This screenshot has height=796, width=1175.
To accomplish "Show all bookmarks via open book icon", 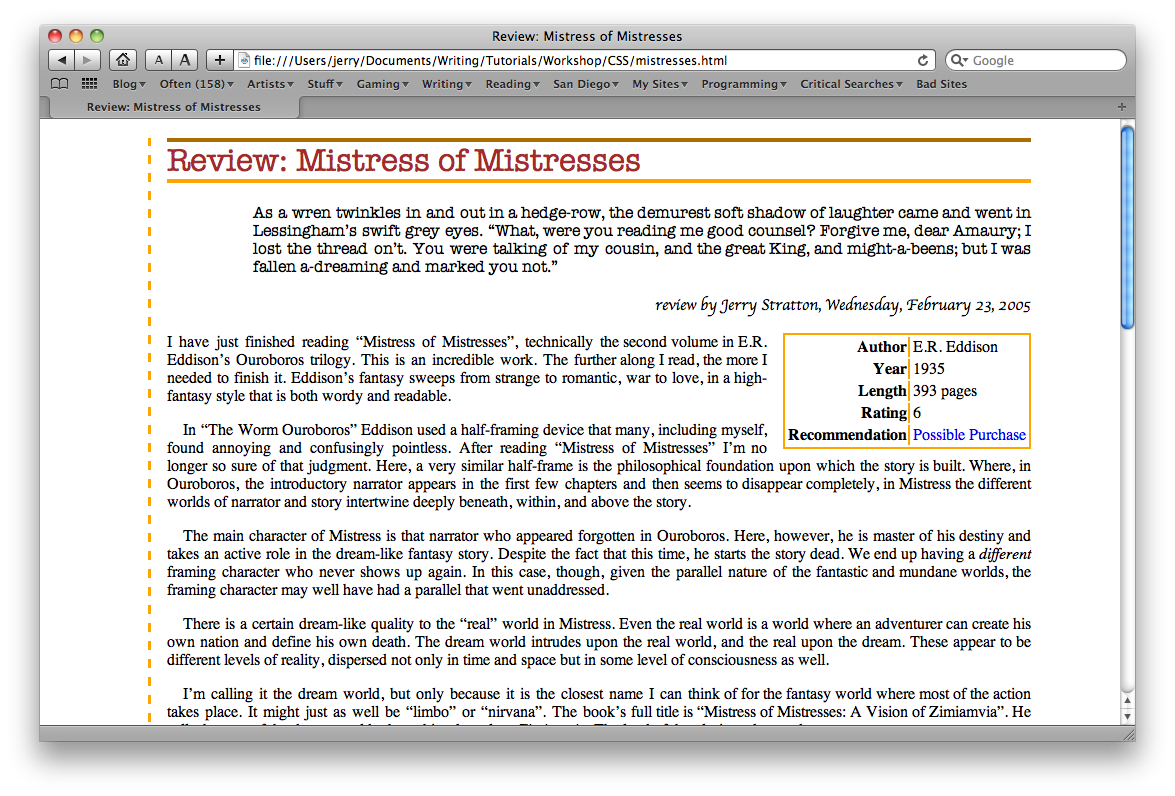I will pyautogui.click(x=60, y=84).
